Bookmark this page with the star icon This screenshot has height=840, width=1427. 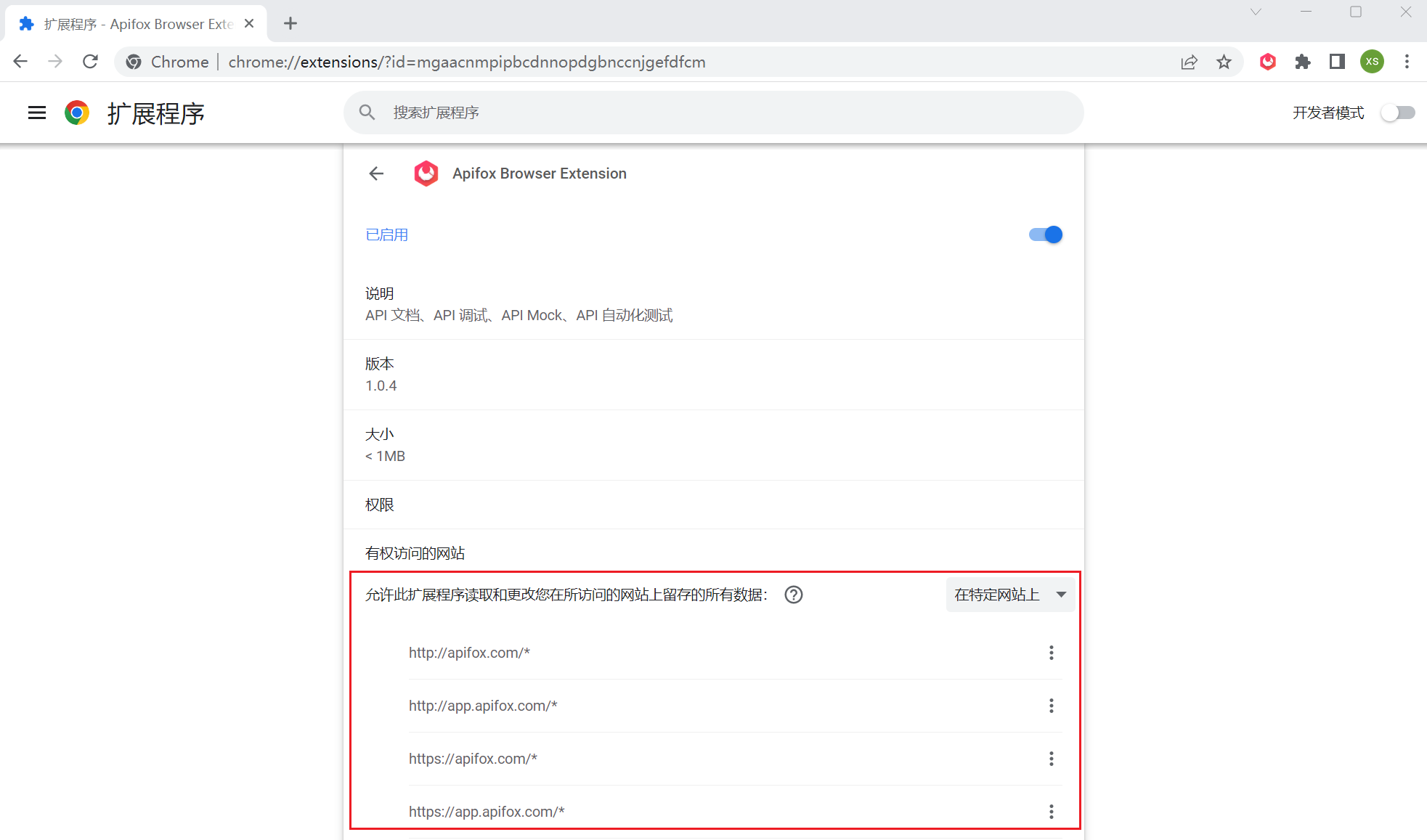[x=1224, y=62]
